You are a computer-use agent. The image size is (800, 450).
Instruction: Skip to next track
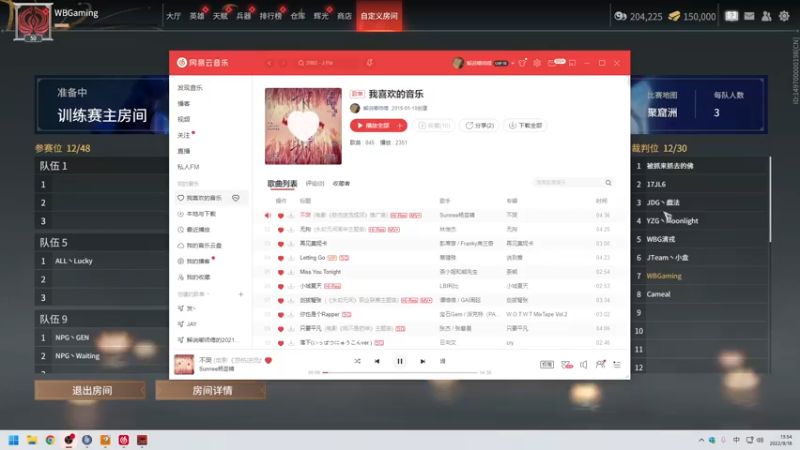click(422, 361)
